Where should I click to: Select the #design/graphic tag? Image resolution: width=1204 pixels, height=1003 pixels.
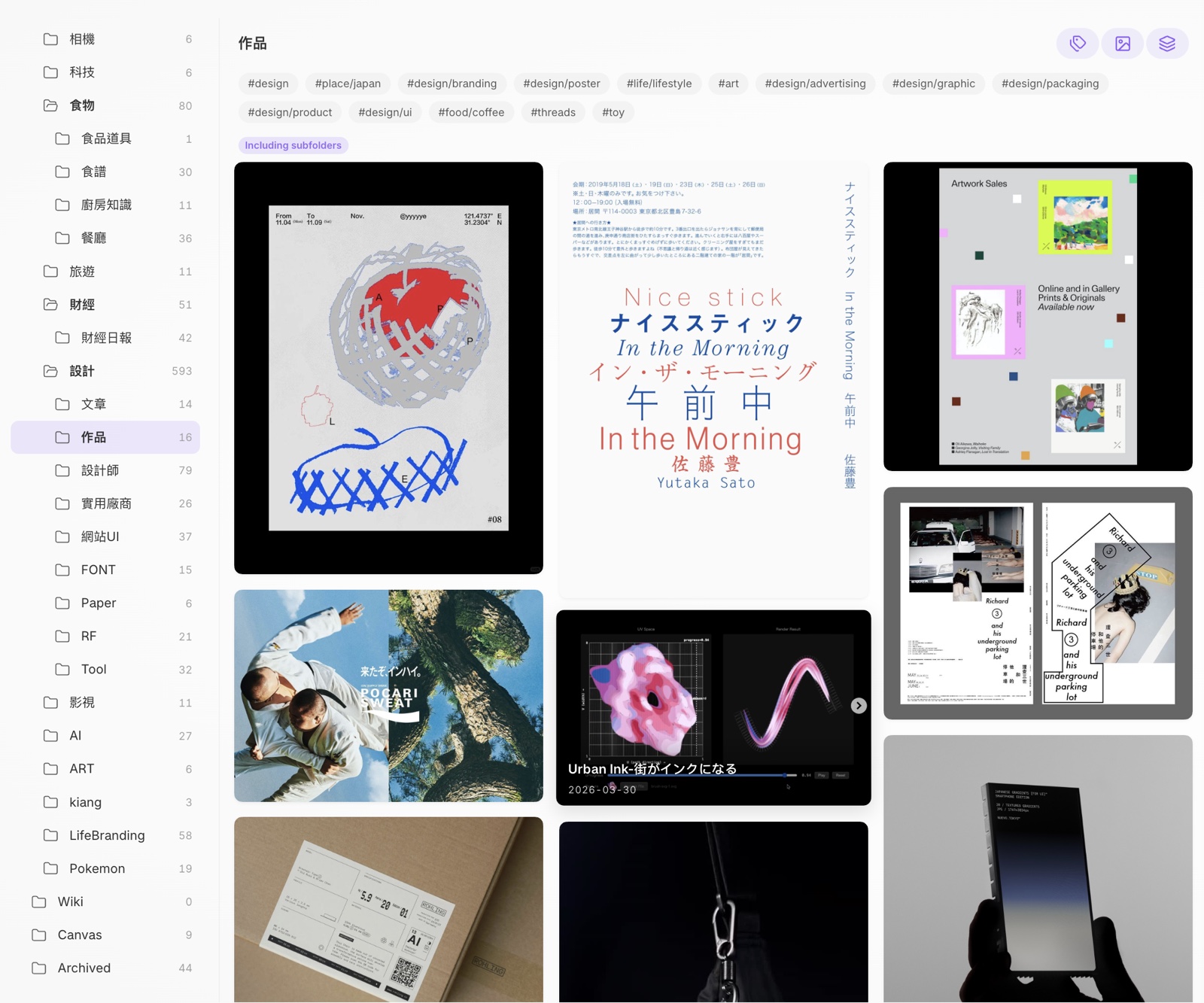933,84
